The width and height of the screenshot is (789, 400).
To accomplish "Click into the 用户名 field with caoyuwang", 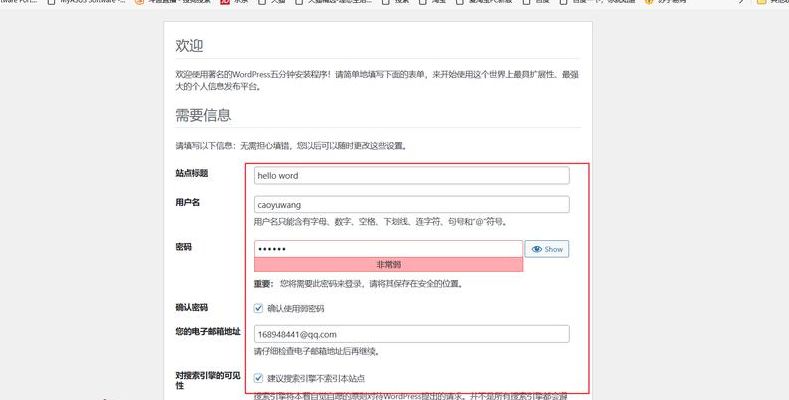I will click(x=412, y=205).
